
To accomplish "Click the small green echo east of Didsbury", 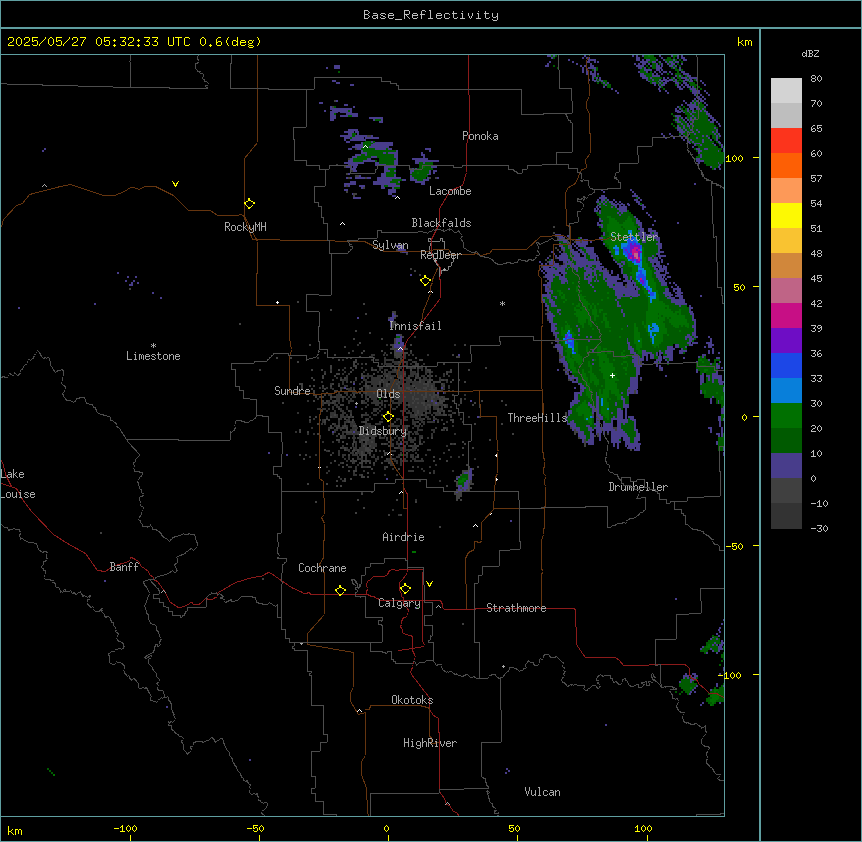I will (x=464, y=480).
